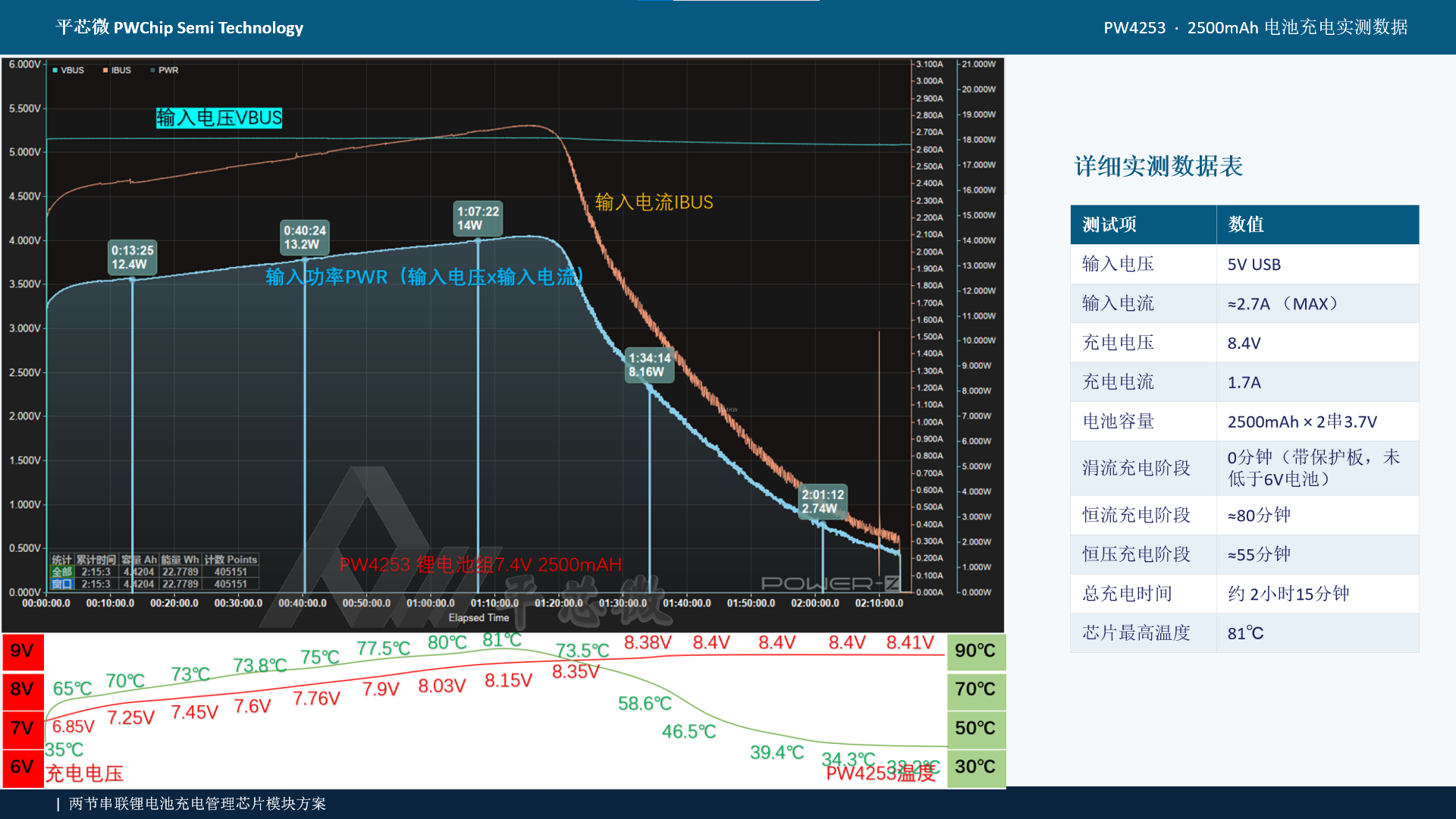
Task: Click the 全部 row in the statistics box
Action: tap(155, 572)
